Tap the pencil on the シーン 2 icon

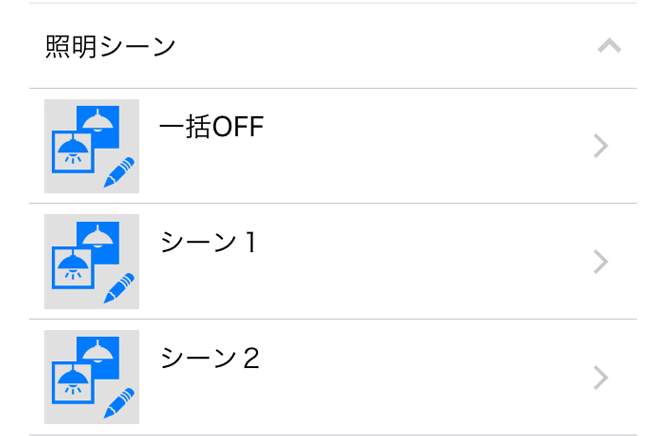119,404
